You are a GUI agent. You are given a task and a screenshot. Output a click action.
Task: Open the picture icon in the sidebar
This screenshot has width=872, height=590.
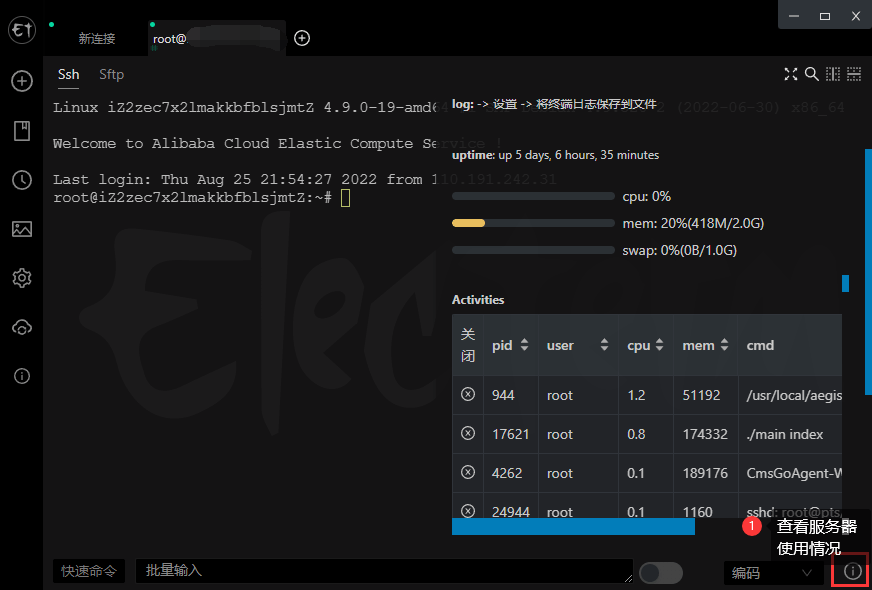[x=22, y=229]
